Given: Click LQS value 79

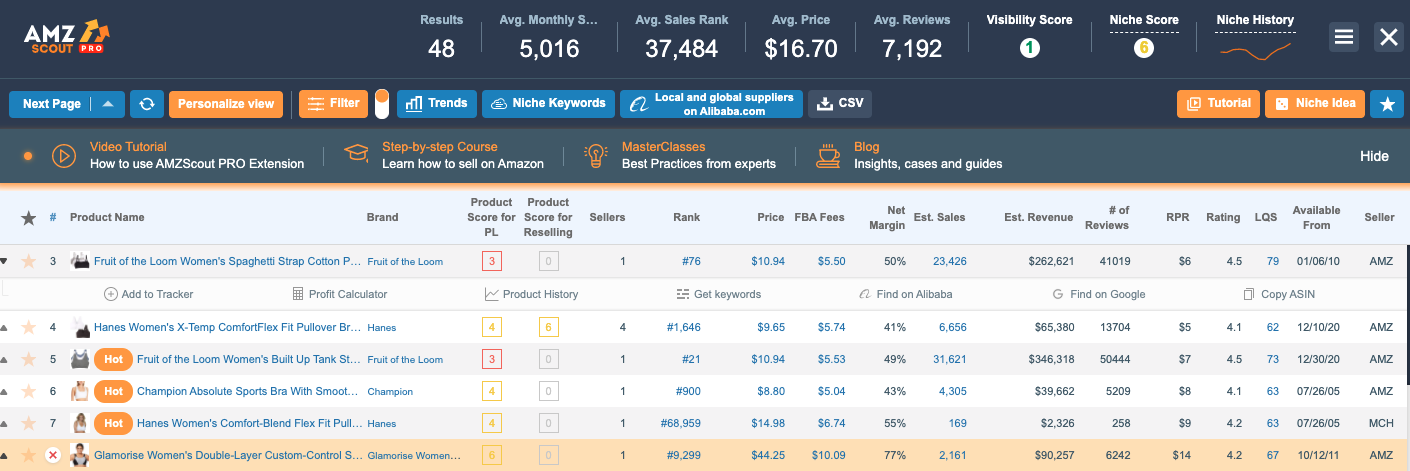Looking at the screenshot, I should point(1273,261).
